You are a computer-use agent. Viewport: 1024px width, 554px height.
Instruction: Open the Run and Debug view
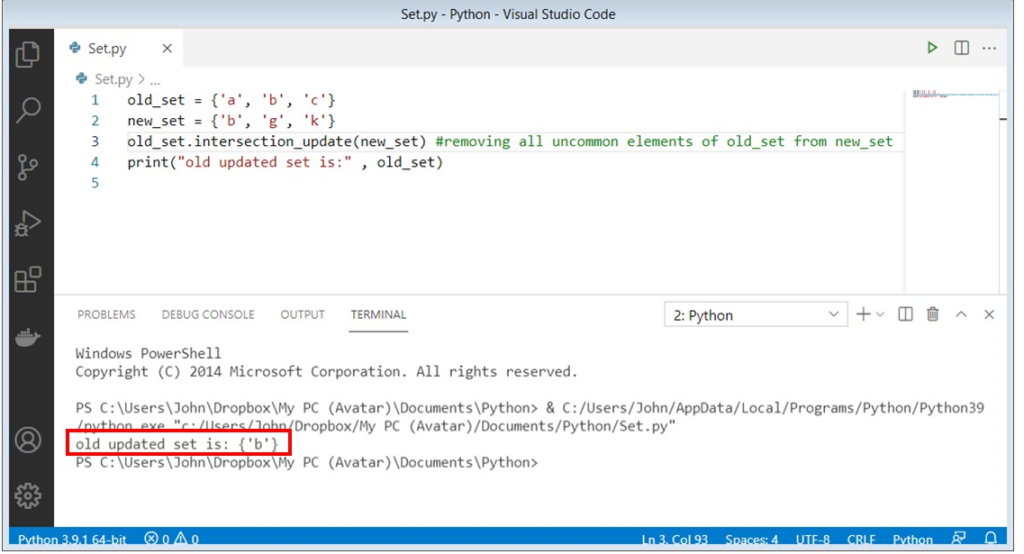click(27, 223)
